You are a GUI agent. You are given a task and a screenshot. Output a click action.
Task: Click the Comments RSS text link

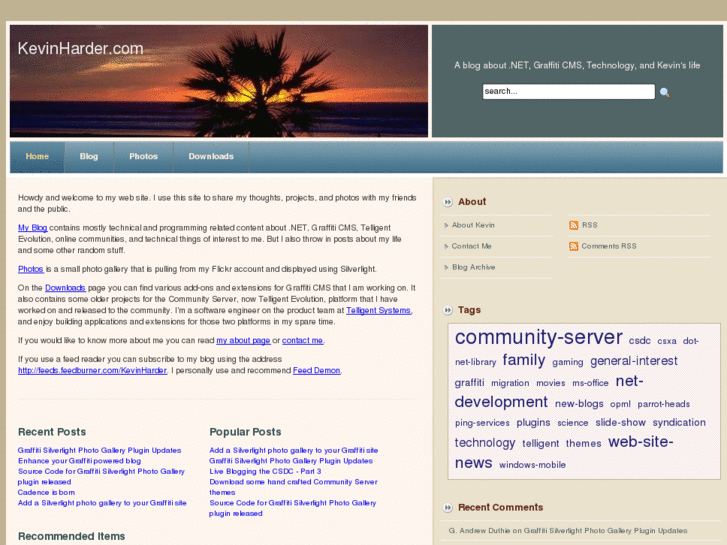pos(609,246)
